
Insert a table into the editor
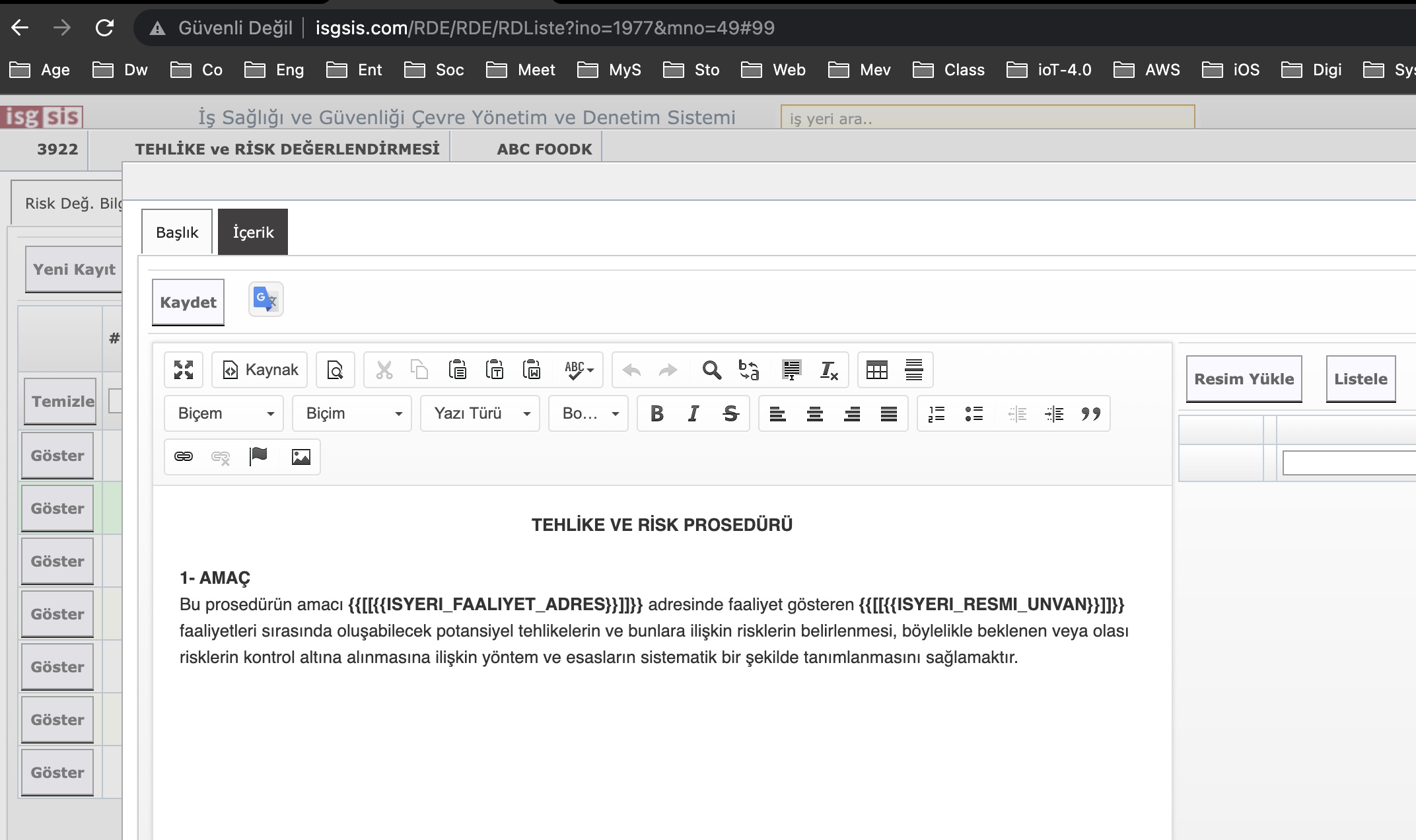tap(876, 370)
